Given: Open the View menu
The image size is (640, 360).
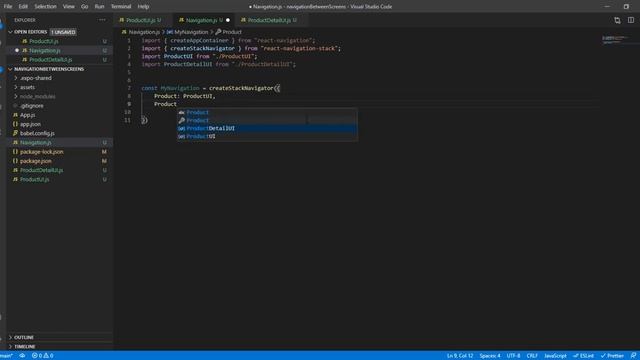Looking at the screenshot, I should click(x=69, y=7).
